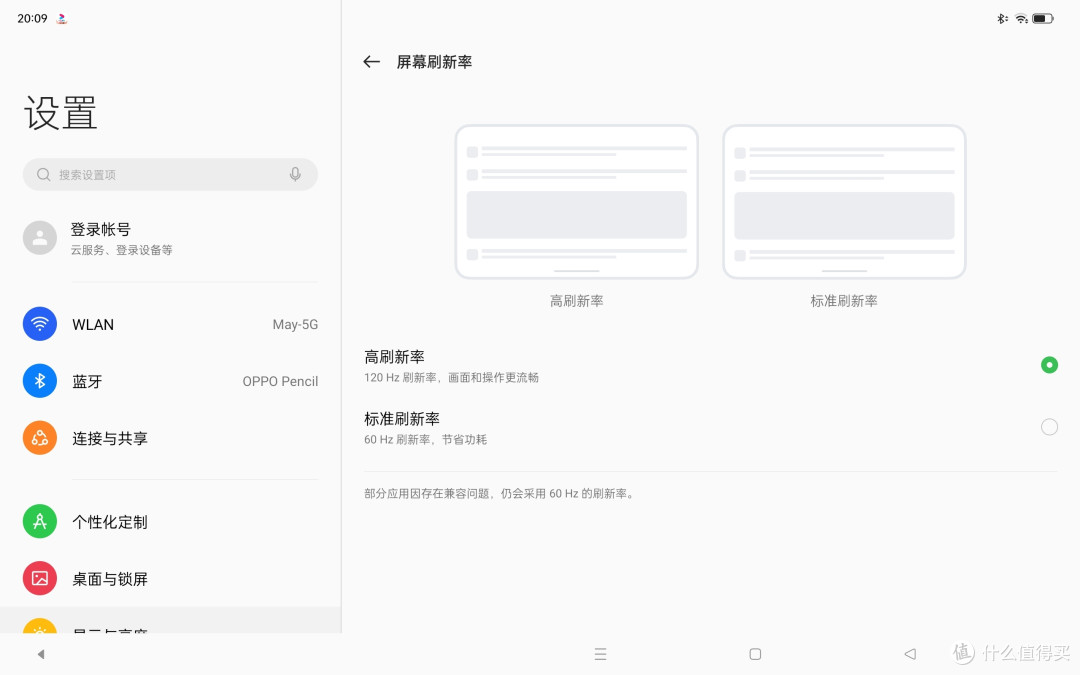Tap the account avatar for 登录帐号

[x=40, y=238]
